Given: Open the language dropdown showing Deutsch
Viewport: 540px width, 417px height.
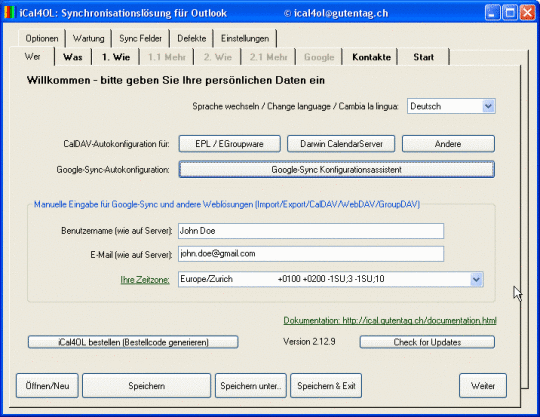Looking at the screenshot, I should 451,106.
